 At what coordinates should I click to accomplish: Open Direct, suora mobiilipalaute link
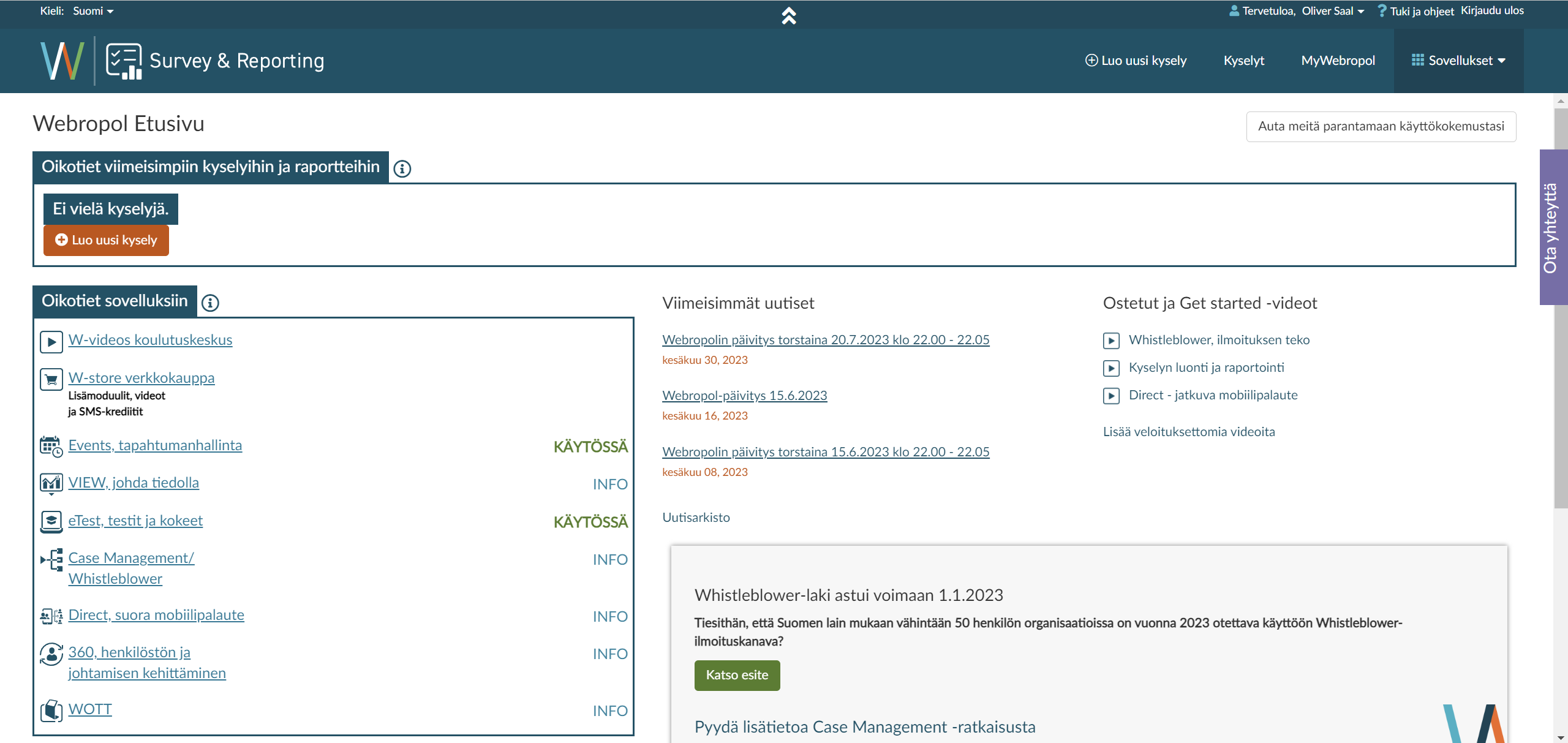[x=156, y=615]
